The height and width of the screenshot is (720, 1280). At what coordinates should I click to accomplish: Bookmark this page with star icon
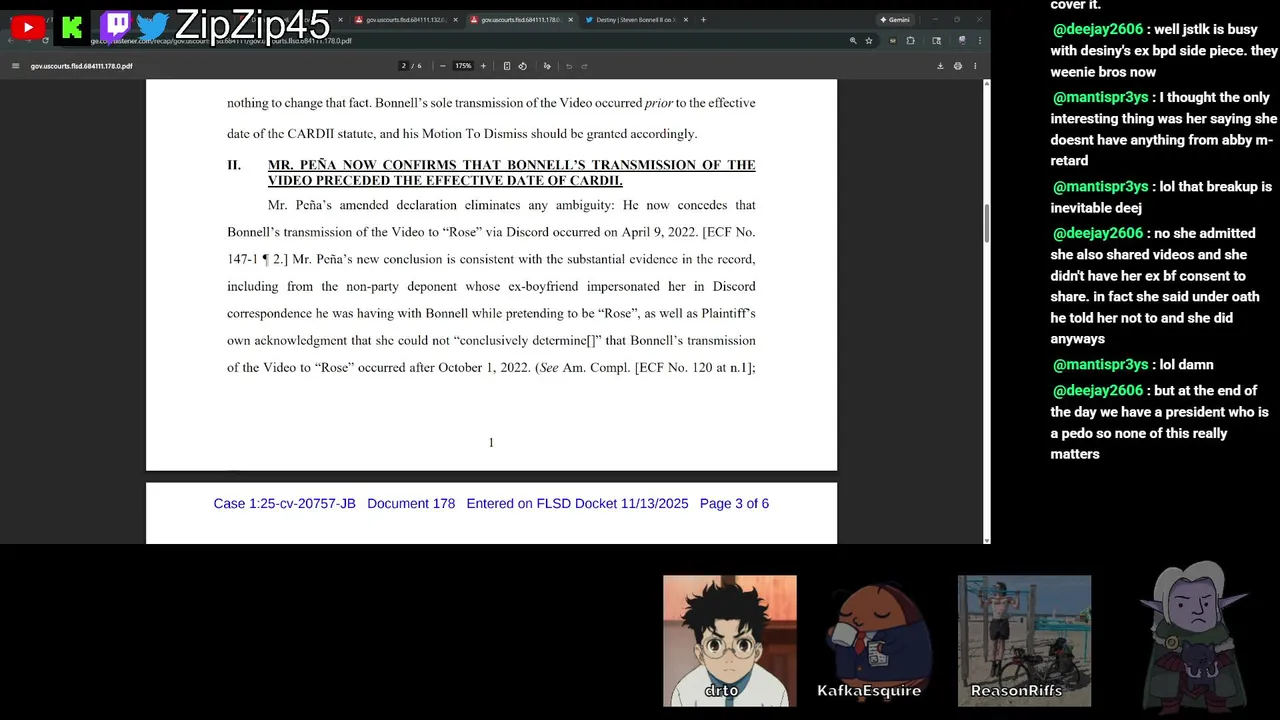[x=868, y=41]
